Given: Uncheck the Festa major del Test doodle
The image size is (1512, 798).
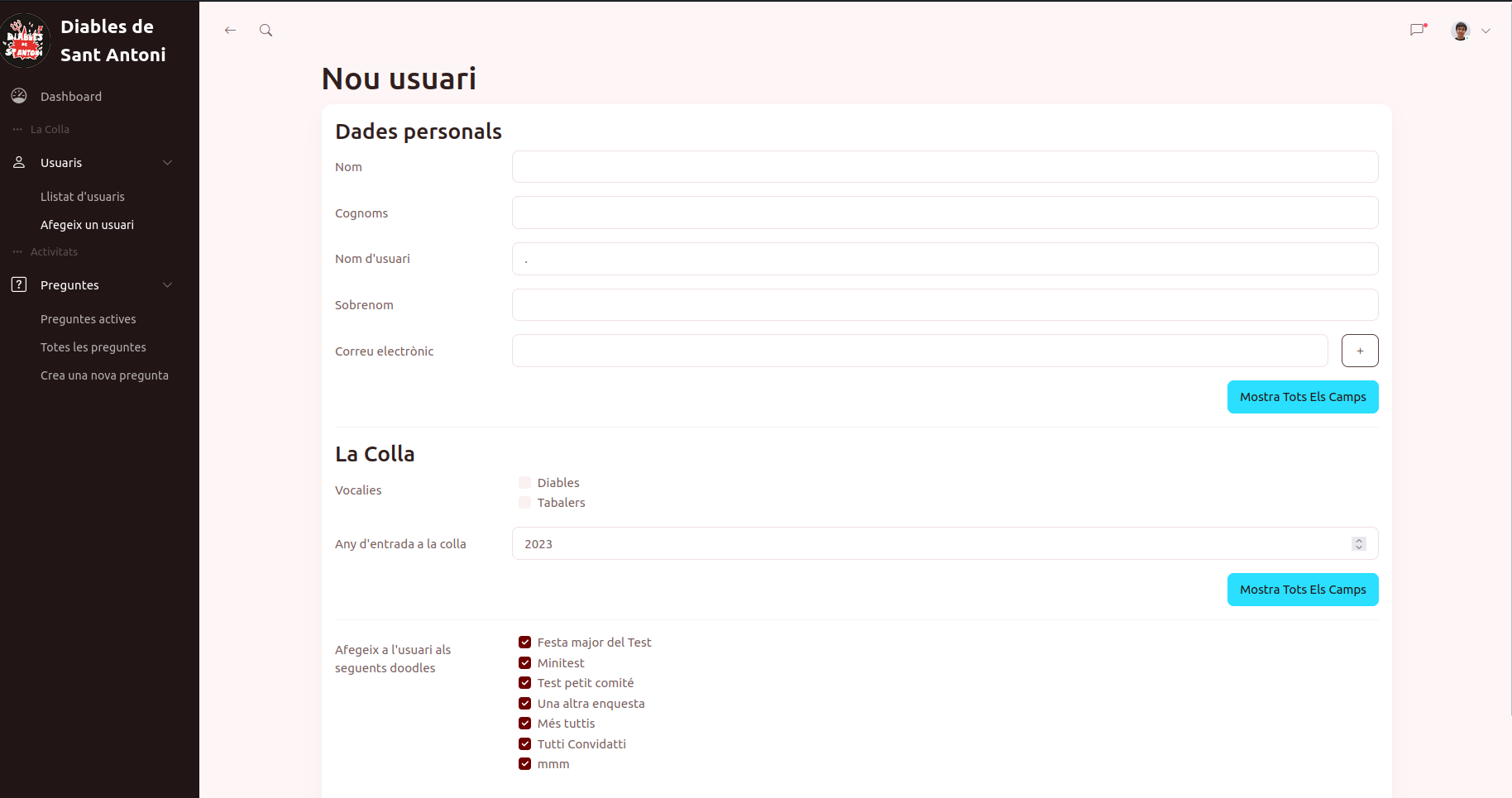Looking at the screenshot, I should [524, 643].
